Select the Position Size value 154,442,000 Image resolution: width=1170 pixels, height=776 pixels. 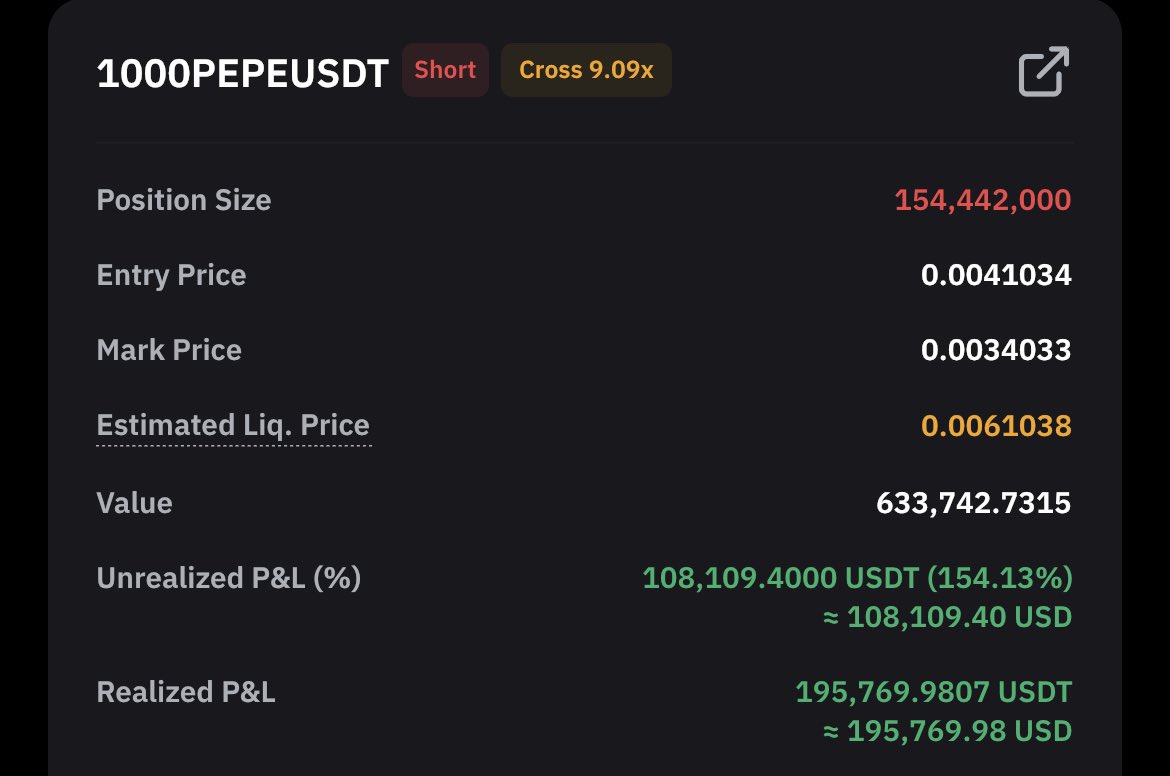point(983,200)
